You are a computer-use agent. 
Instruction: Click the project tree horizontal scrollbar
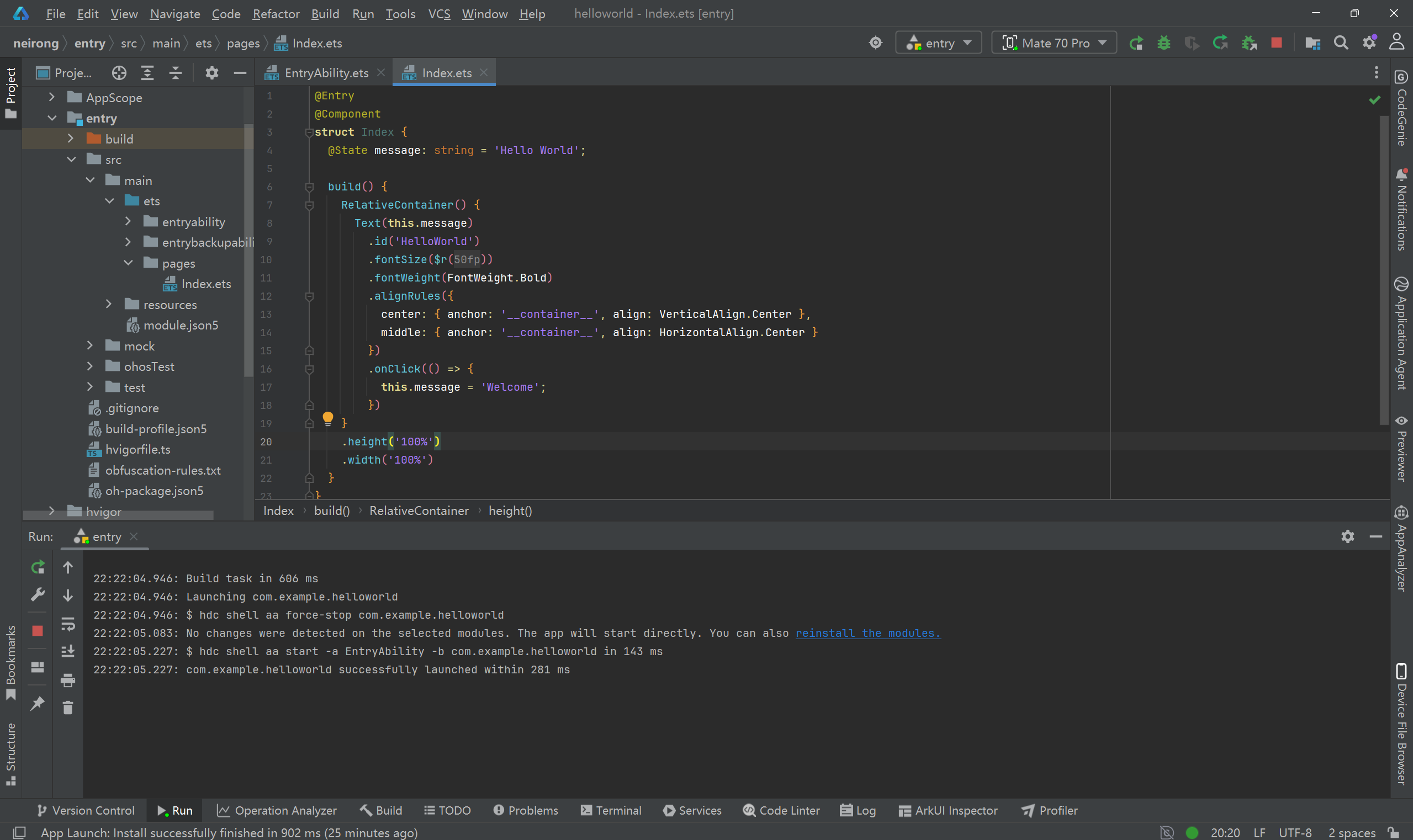point(119,515)
